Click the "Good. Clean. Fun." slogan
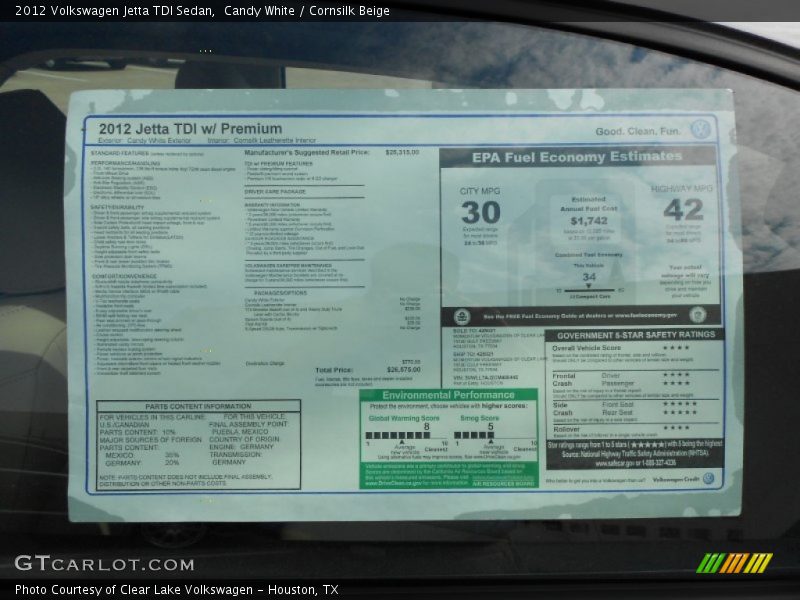800x600 pixels. [x=638, y=131]
